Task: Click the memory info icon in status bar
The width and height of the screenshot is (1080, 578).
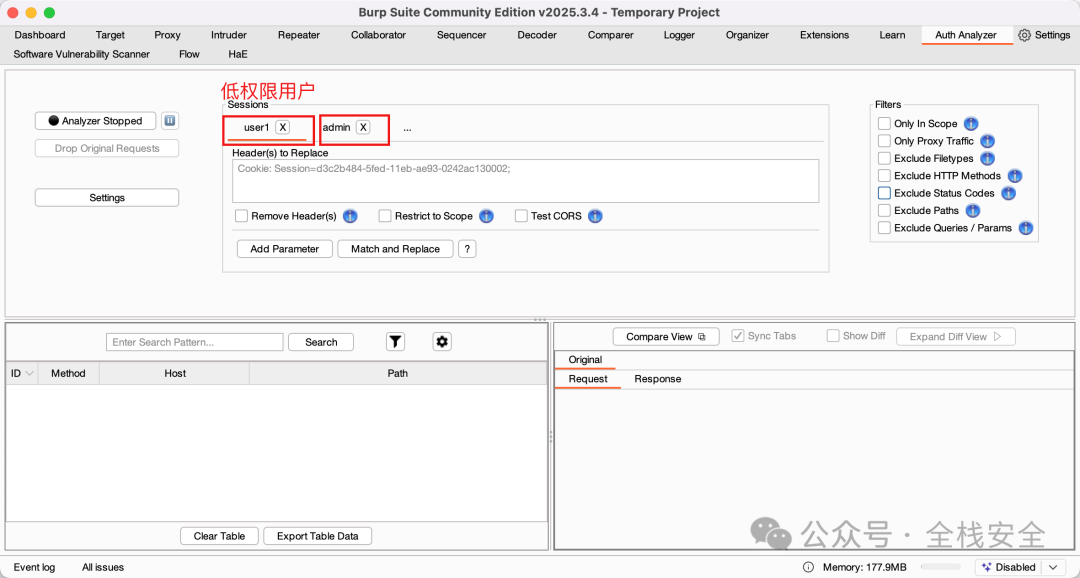Action: [809, 568]
